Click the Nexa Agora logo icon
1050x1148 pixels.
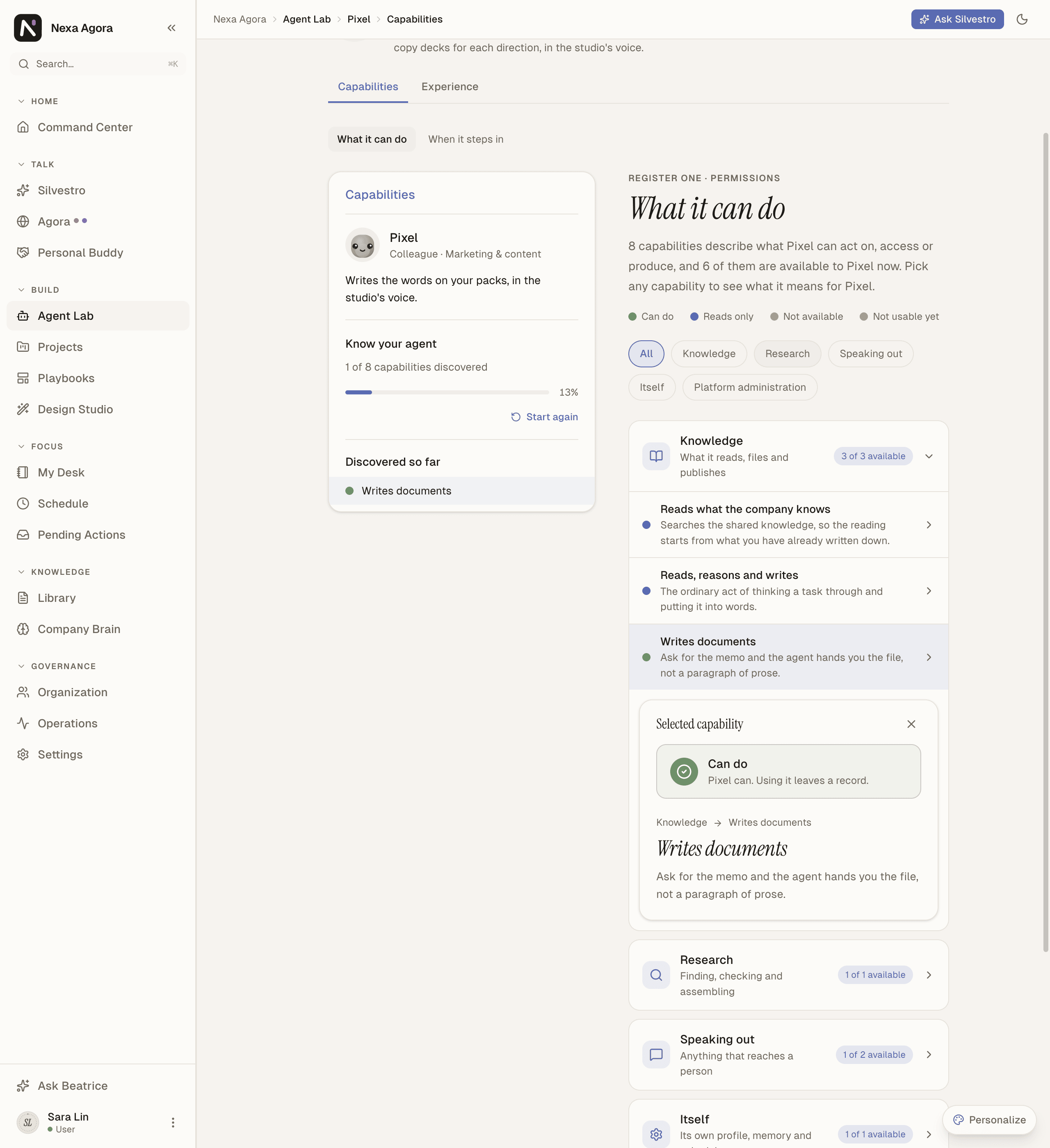[27, 28]
